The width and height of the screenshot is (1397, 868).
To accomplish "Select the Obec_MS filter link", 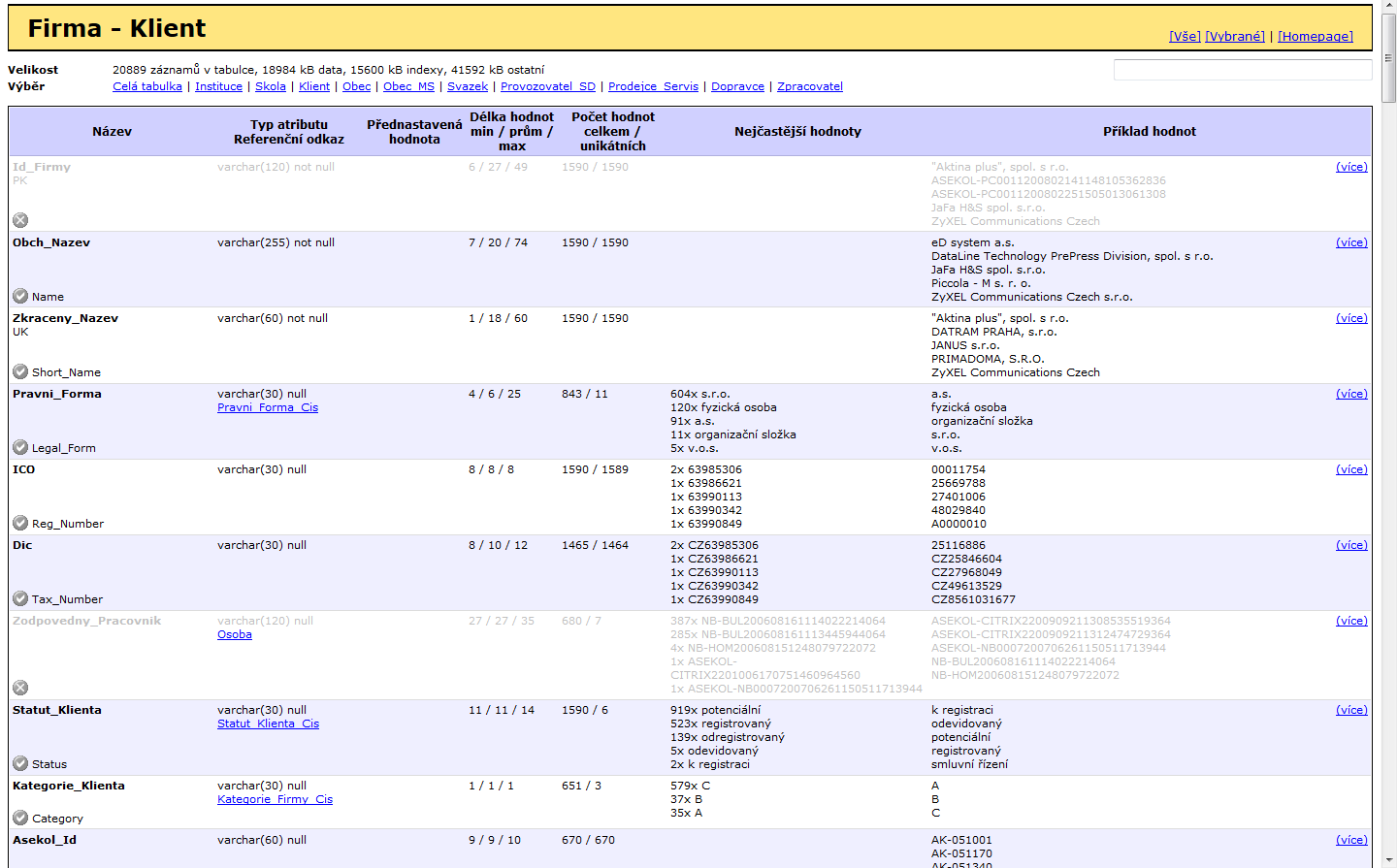I will pyautogui.click(x=408, y=86).
